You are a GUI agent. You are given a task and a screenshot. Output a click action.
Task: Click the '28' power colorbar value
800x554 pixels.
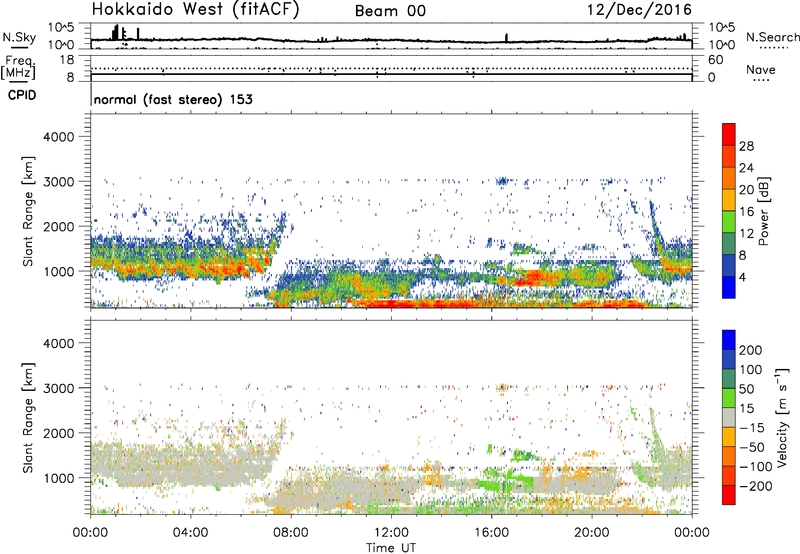pyautogui.click(x=746, y=146)
